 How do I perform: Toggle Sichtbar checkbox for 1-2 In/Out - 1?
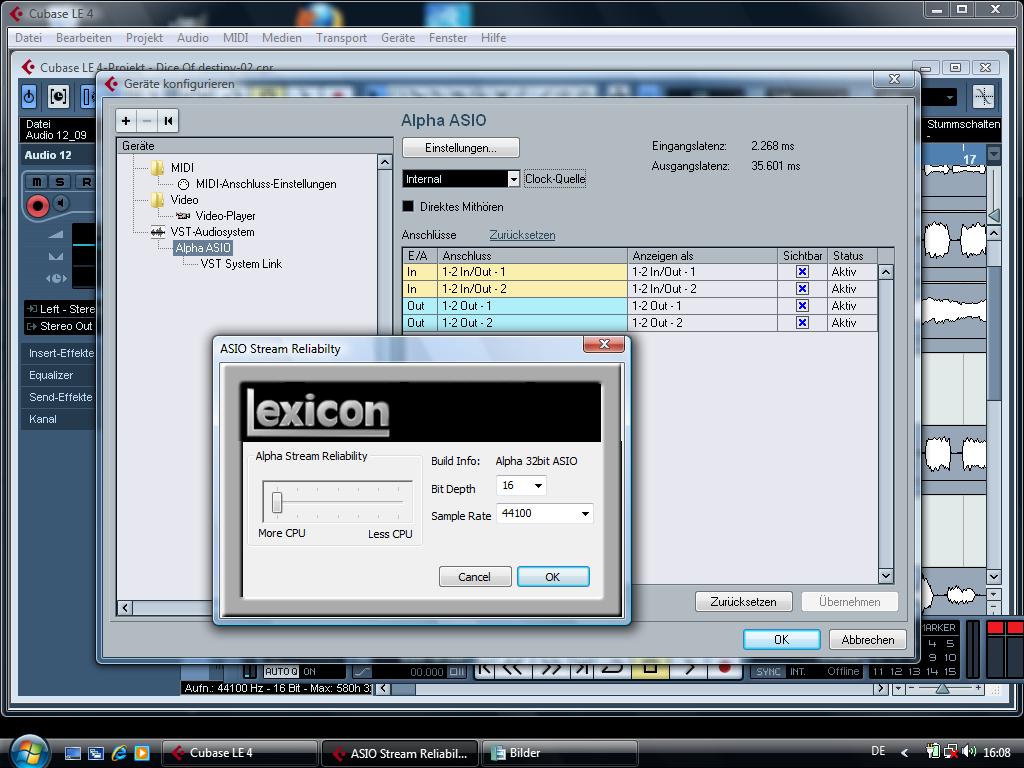click(803, 272)
